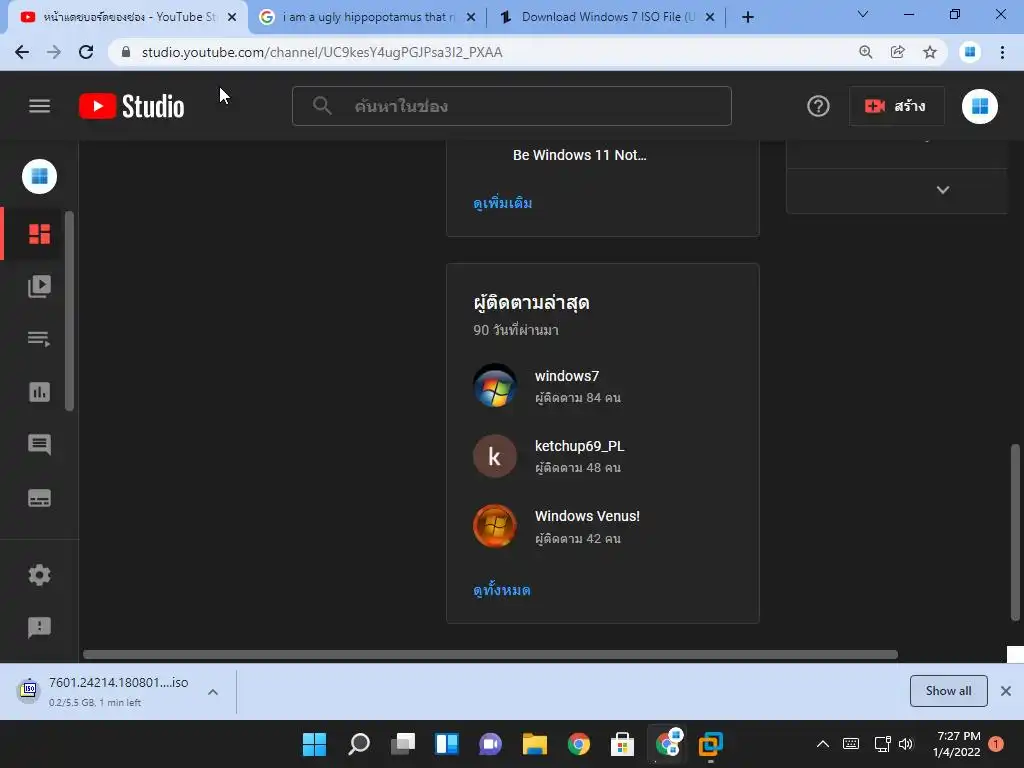1024x768 pixels.
Task: Open the Content videos icon in sidebar
Action: (39, 286)
